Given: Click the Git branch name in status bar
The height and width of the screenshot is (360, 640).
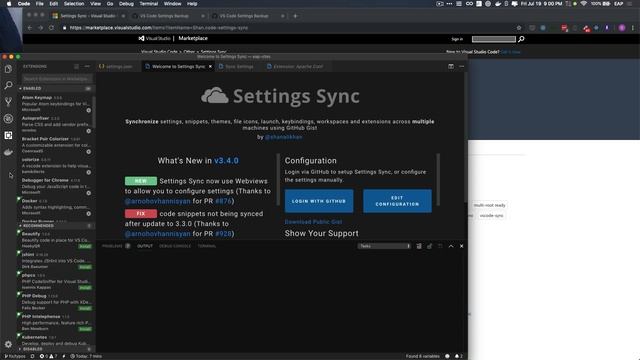Looking at the screenshot, I should coord(15,356).
